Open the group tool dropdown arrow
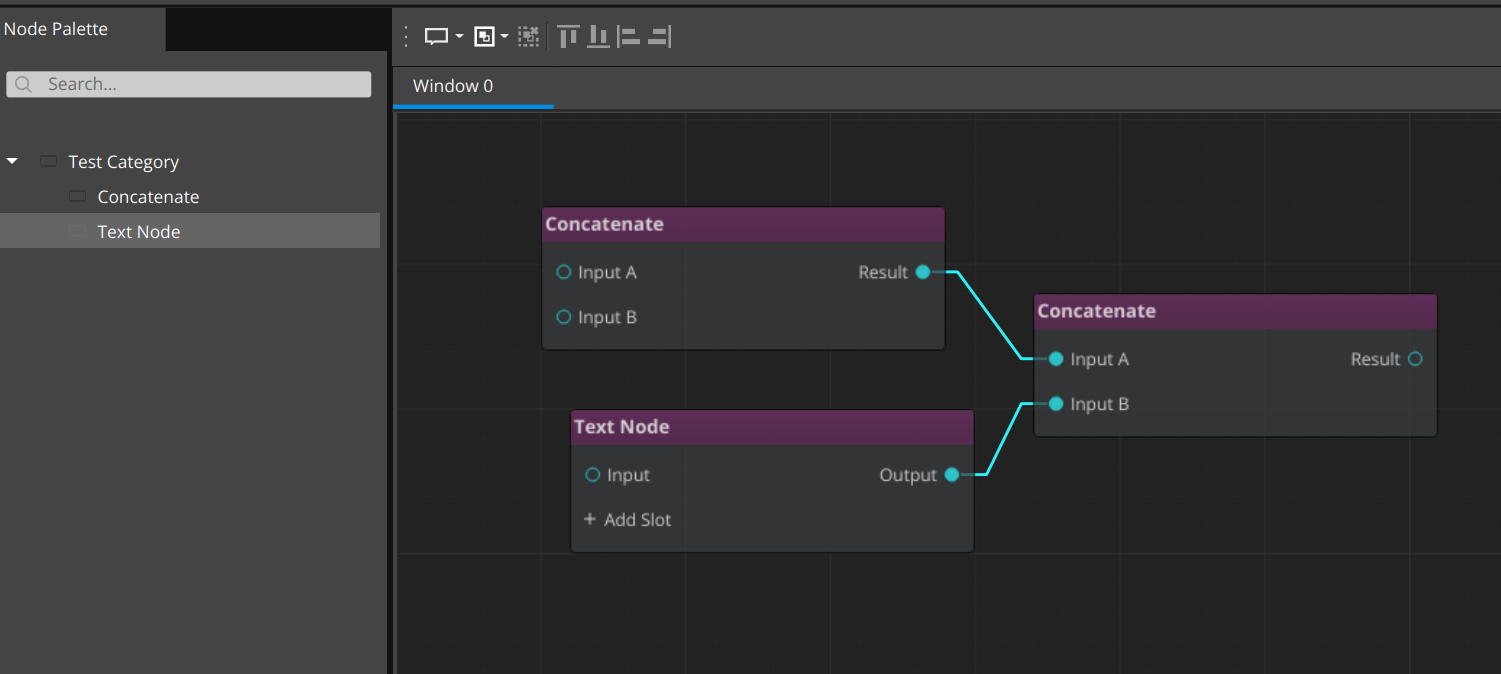Image resolution: width=1501 pixels, height=674 pixels. click(504, 35)
